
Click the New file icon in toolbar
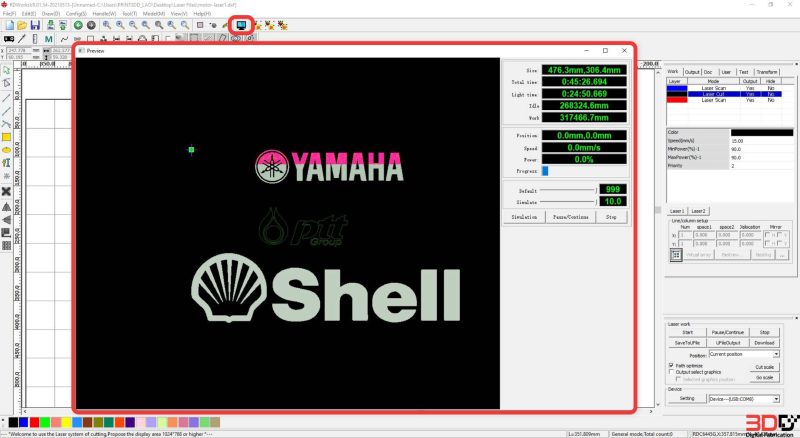point(9,25)
